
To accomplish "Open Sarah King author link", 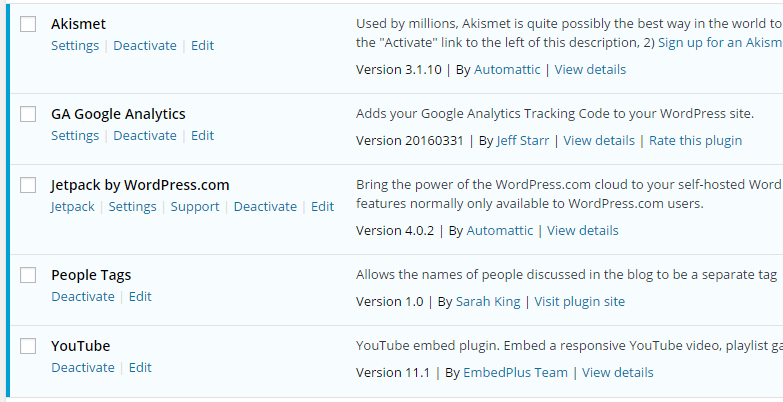I will tap(488, 302).
